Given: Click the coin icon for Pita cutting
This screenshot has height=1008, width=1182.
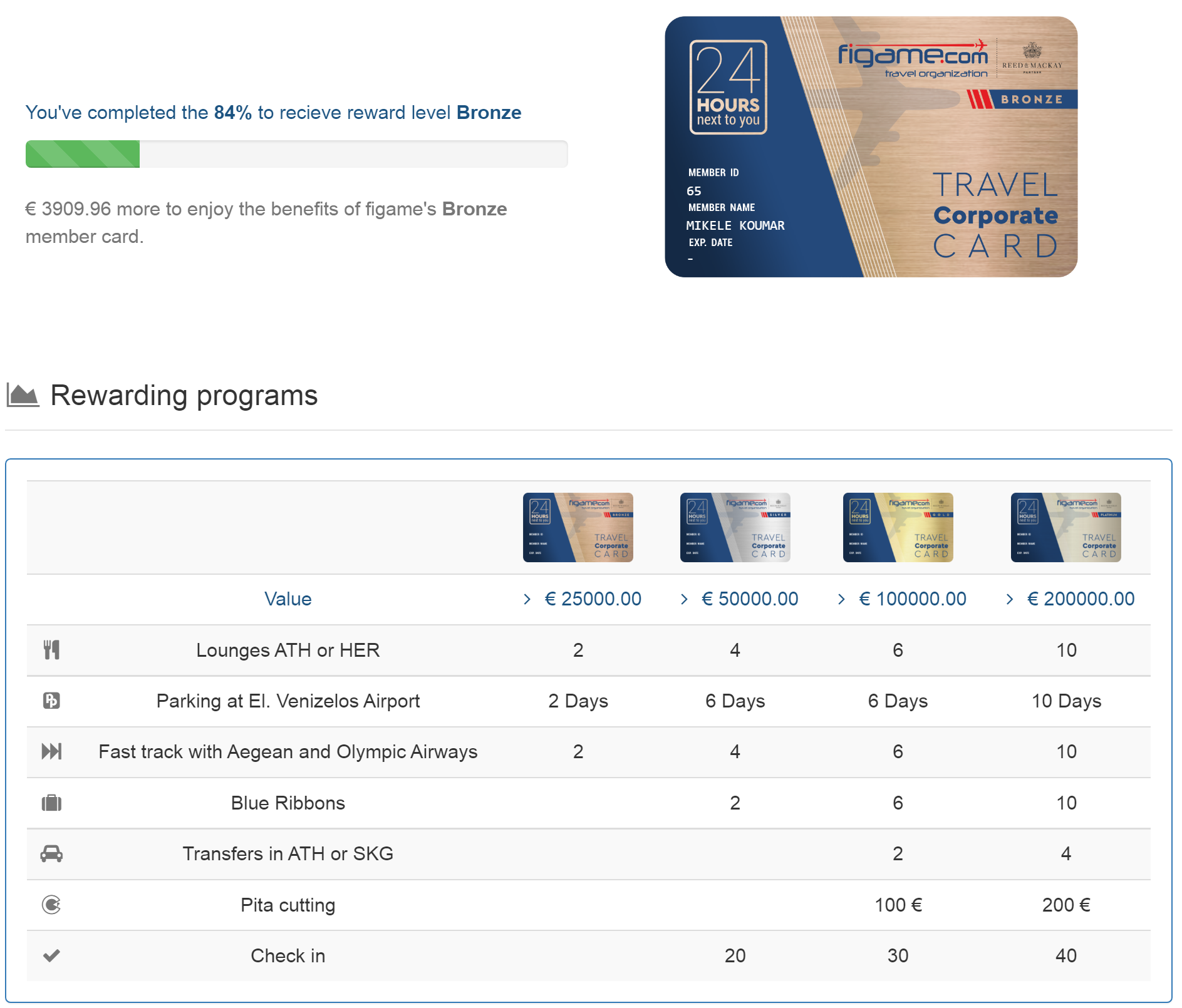Looking at the screenshot, I should (x=51, y=905).
